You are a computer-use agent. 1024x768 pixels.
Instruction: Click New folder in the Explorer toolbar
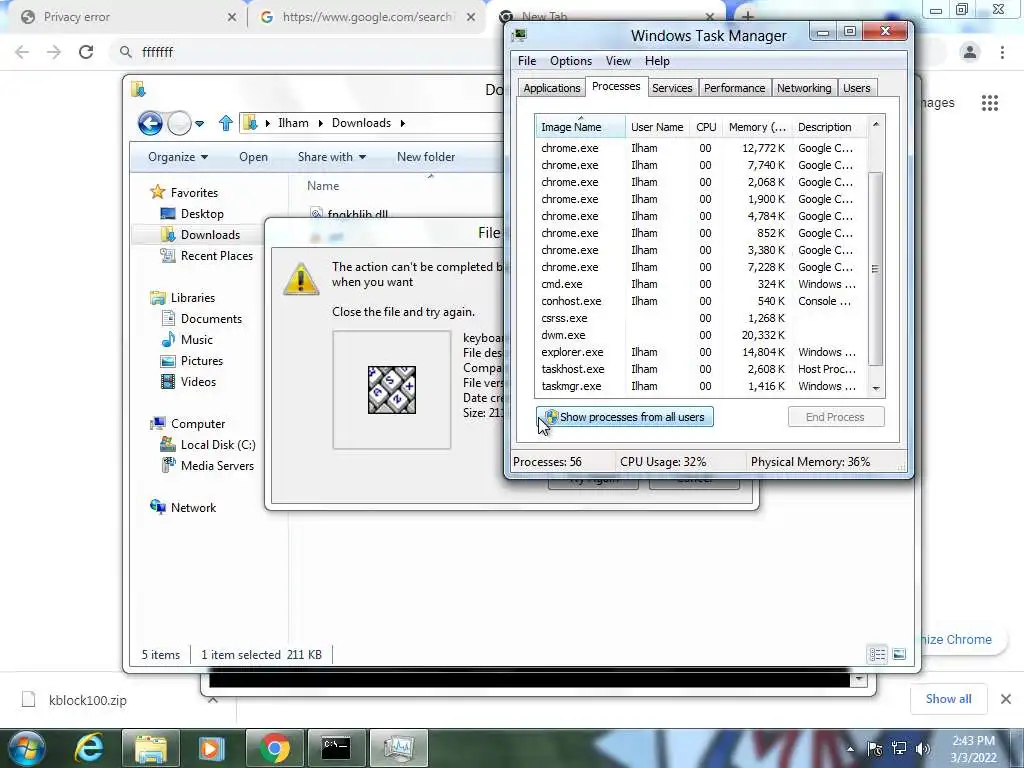pyautogui.click(x=426, y=157)
